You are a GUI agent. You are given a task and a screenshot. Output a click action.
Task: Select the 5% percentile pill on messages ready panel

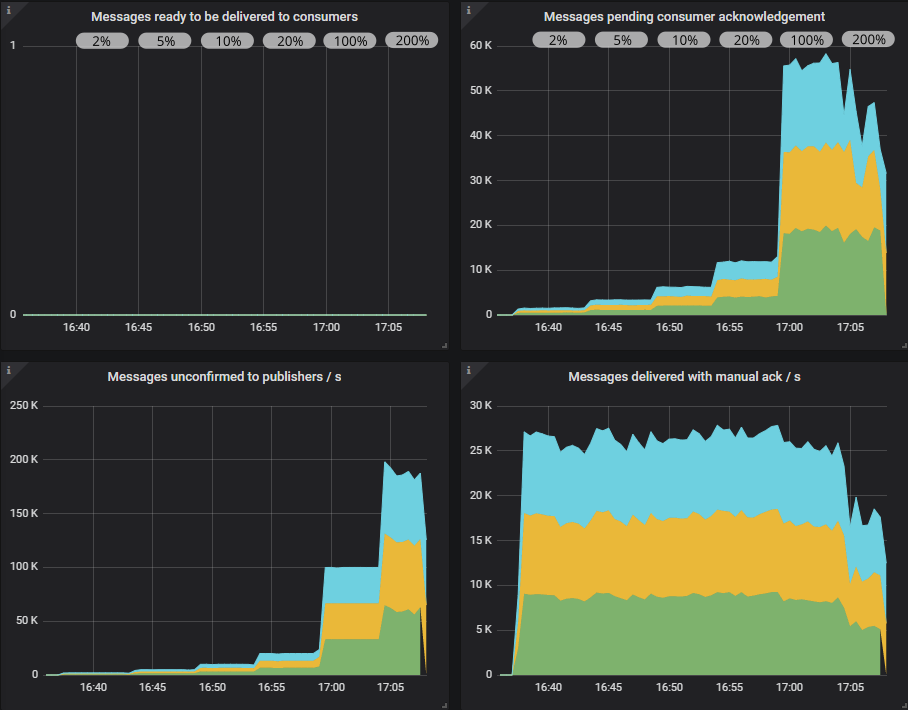[164, 40]
